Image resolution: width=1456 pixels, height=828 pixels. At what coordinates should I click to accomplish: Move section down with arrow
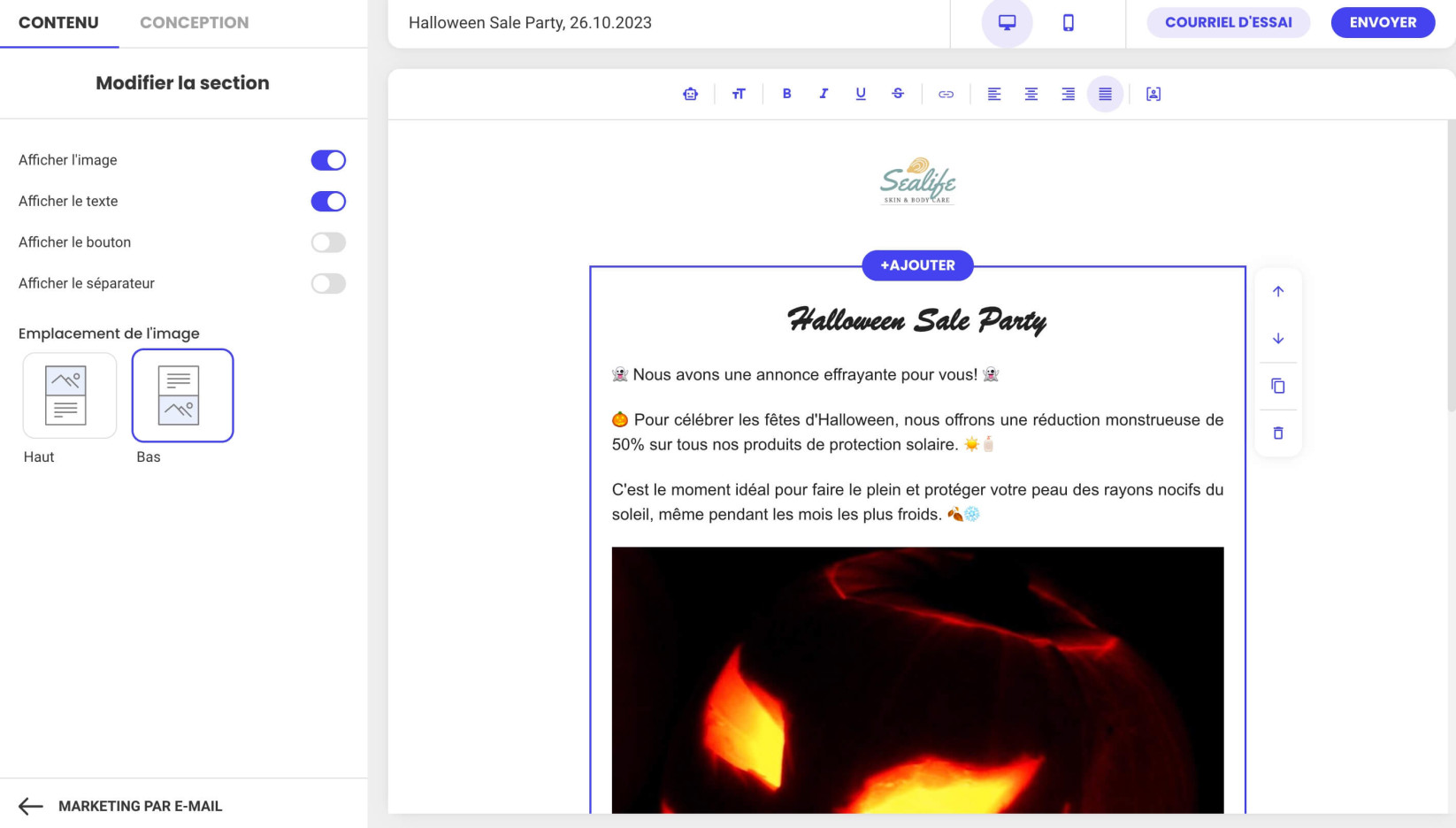point(1278,339)
